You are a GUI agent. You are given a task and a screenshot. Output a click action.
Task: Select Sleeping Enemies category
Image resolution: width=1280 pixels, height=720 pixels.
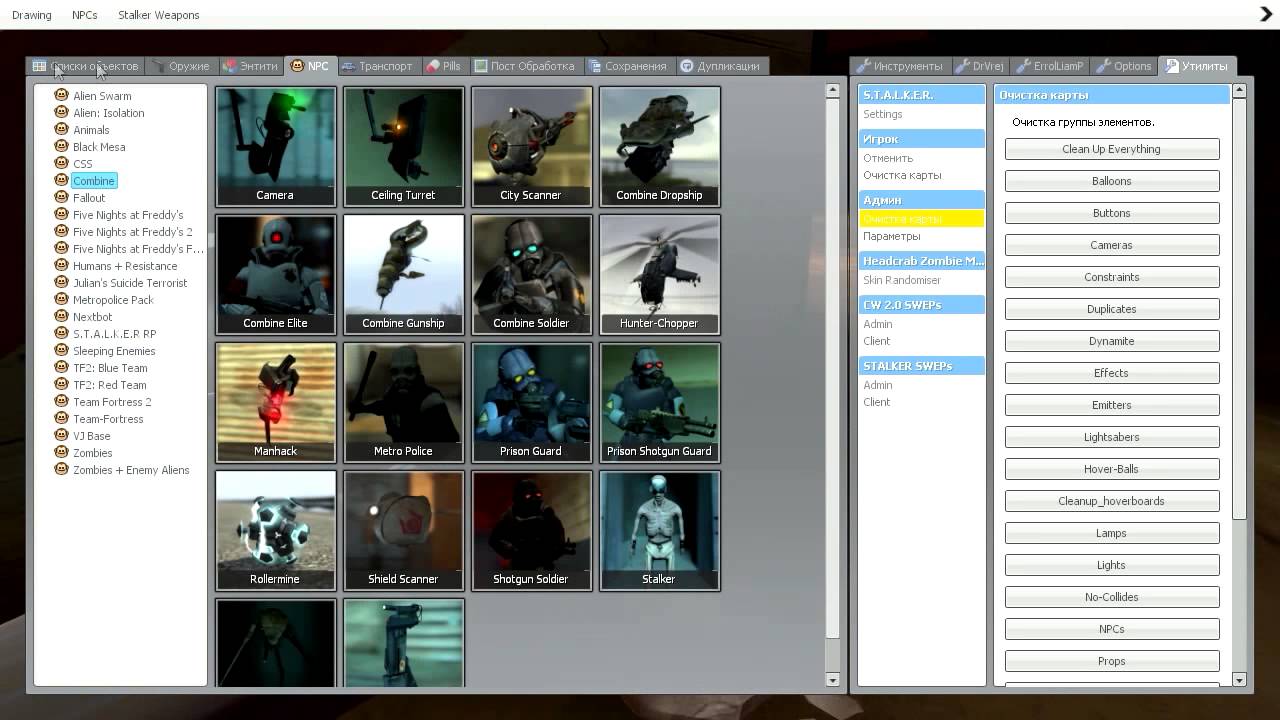tap(114, 351)
